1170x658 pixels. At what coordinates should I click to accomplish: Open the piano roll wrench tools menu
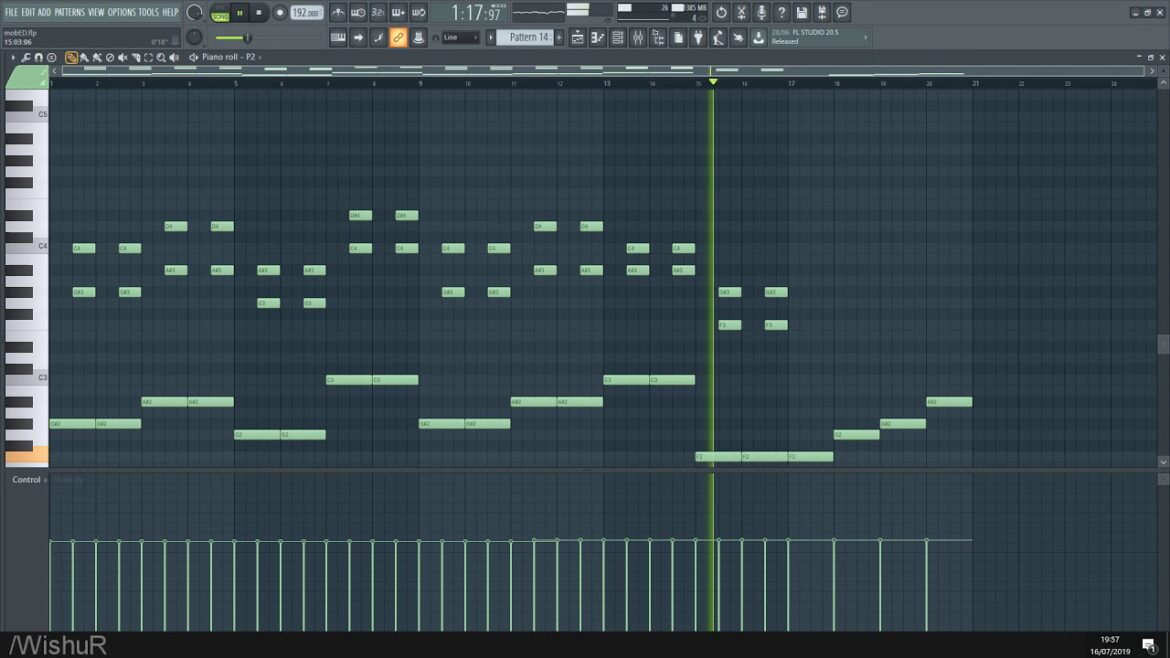pos(25,57)
